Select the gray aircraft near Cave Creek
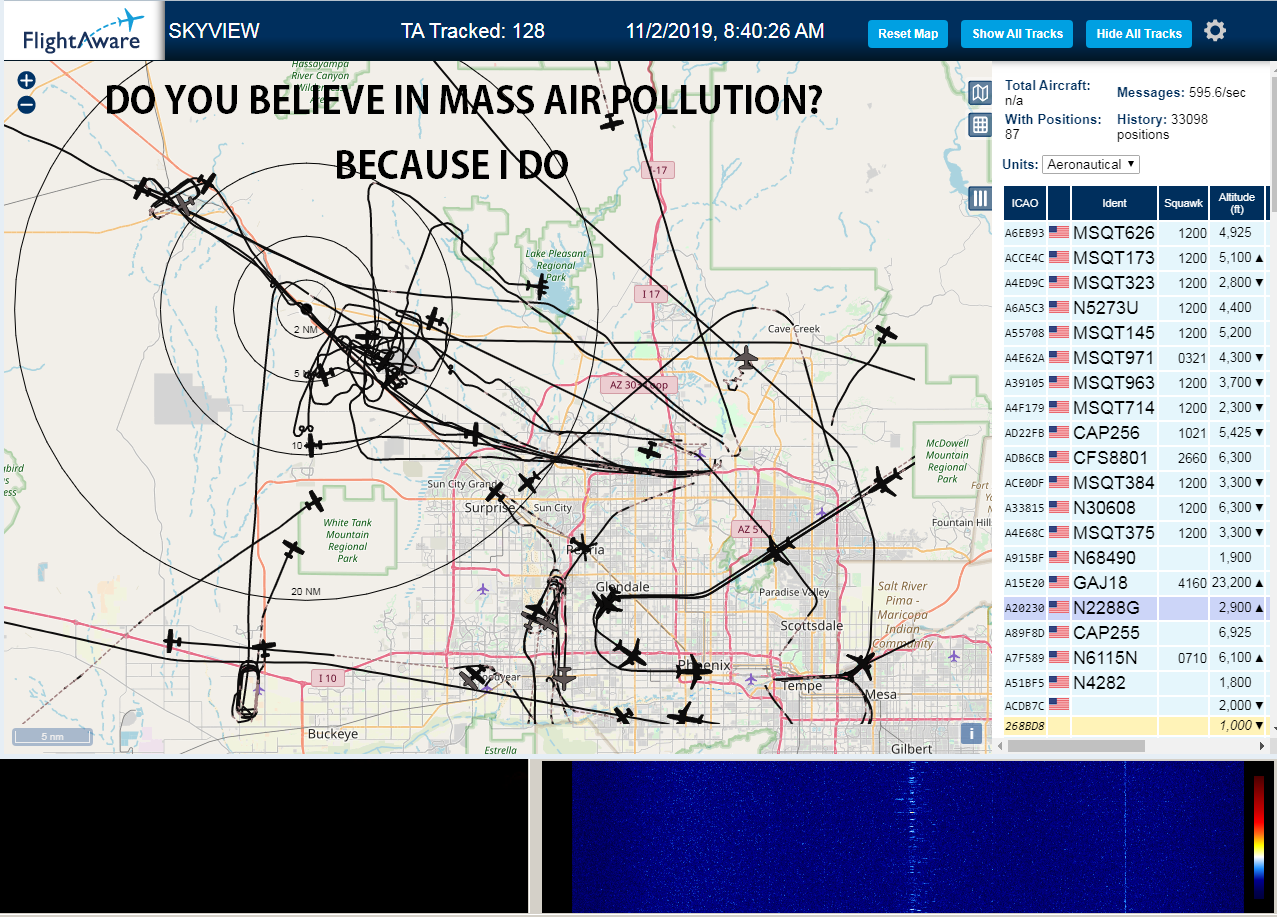 (746, 356)
